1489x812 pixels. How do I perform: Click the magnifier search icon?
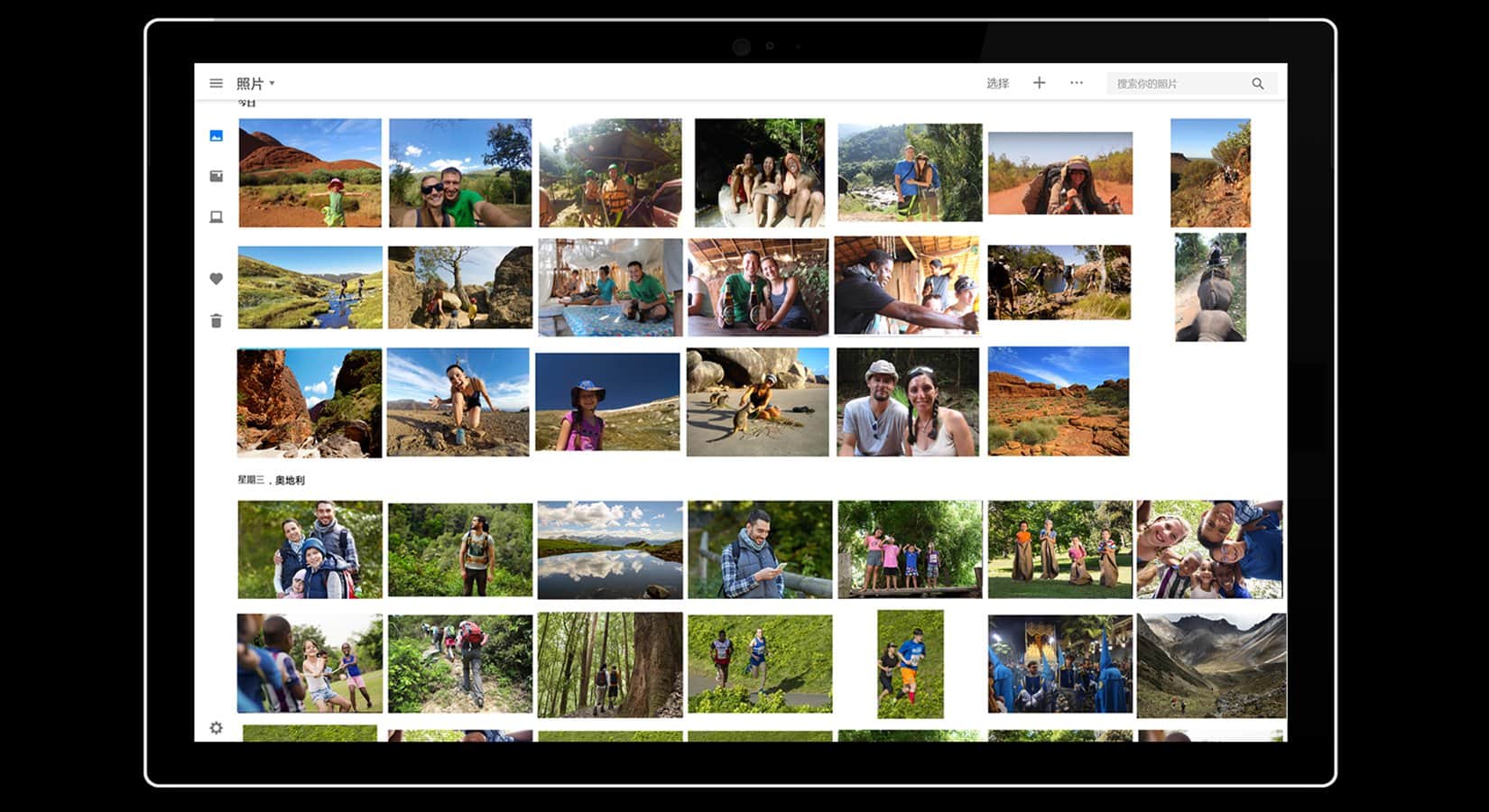(1257, 84)
